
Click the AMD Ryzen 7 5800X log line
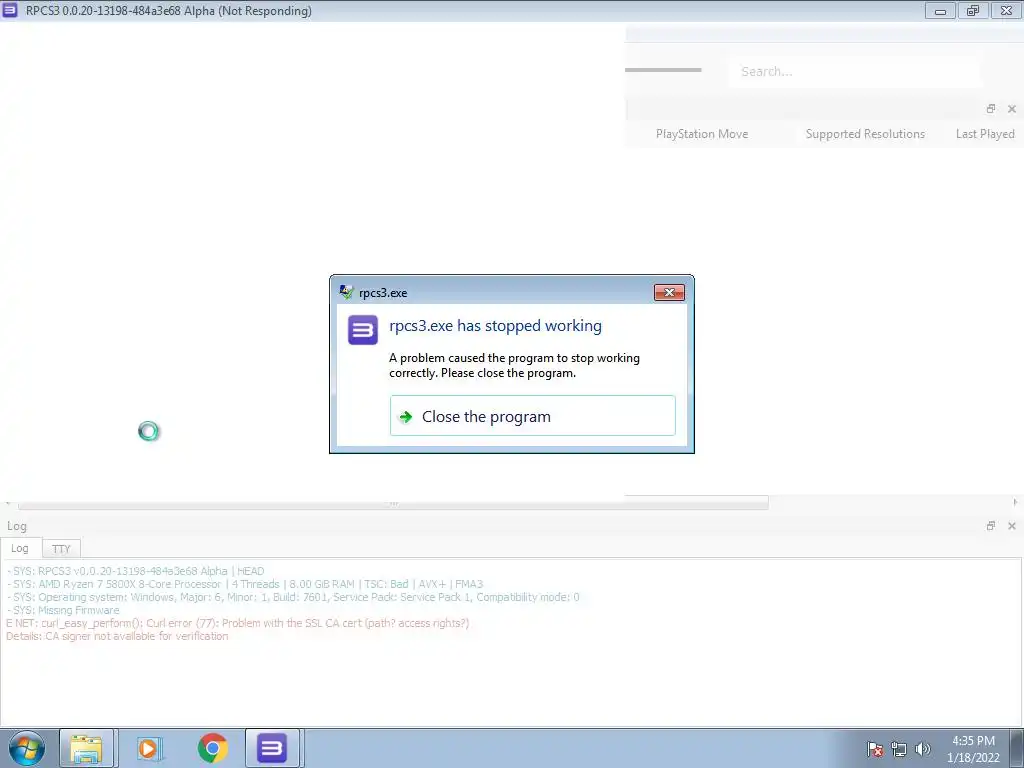click(245, 584)
